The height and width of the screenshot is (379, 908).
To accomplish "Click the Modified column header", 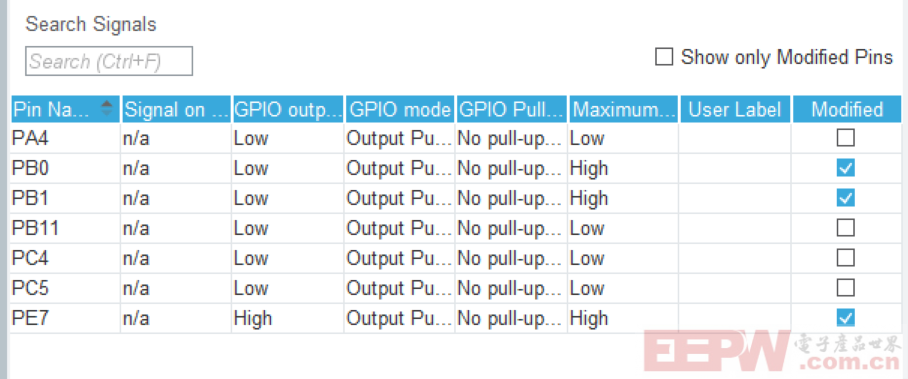I will tap(847, 109).
